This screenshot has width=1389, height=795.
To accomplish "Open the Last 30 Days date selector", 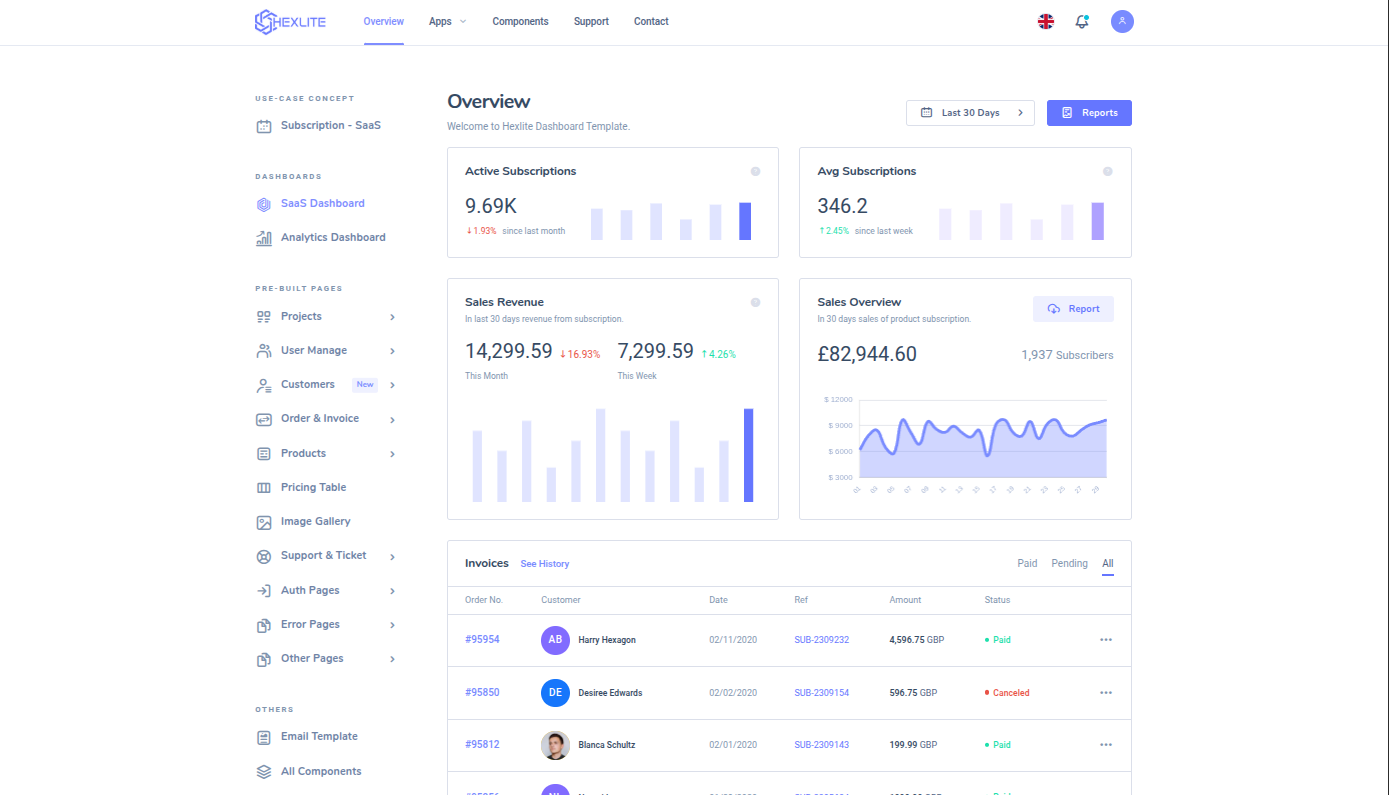I will click(969, 113).
